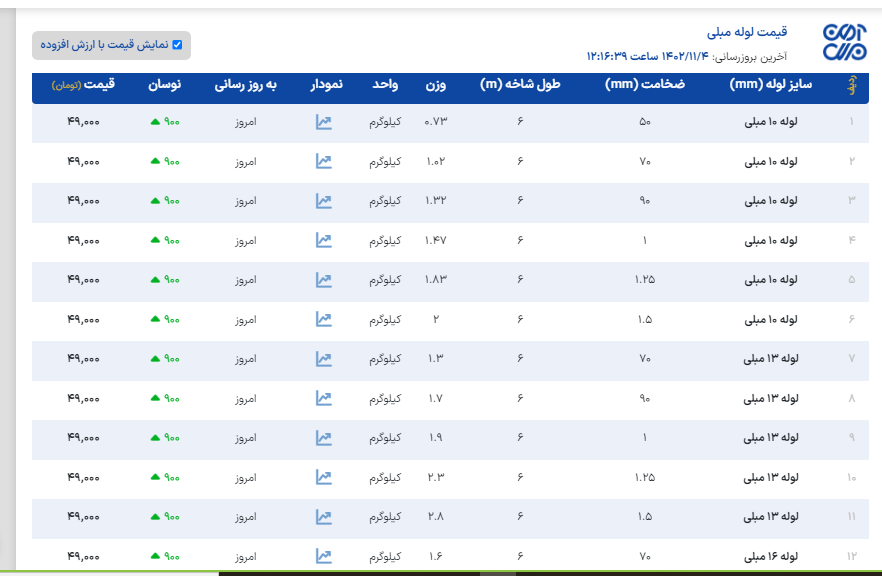Viewport: 882px width, 576px height.
Task: Click the نوسان column header
Action: point(165,85)
